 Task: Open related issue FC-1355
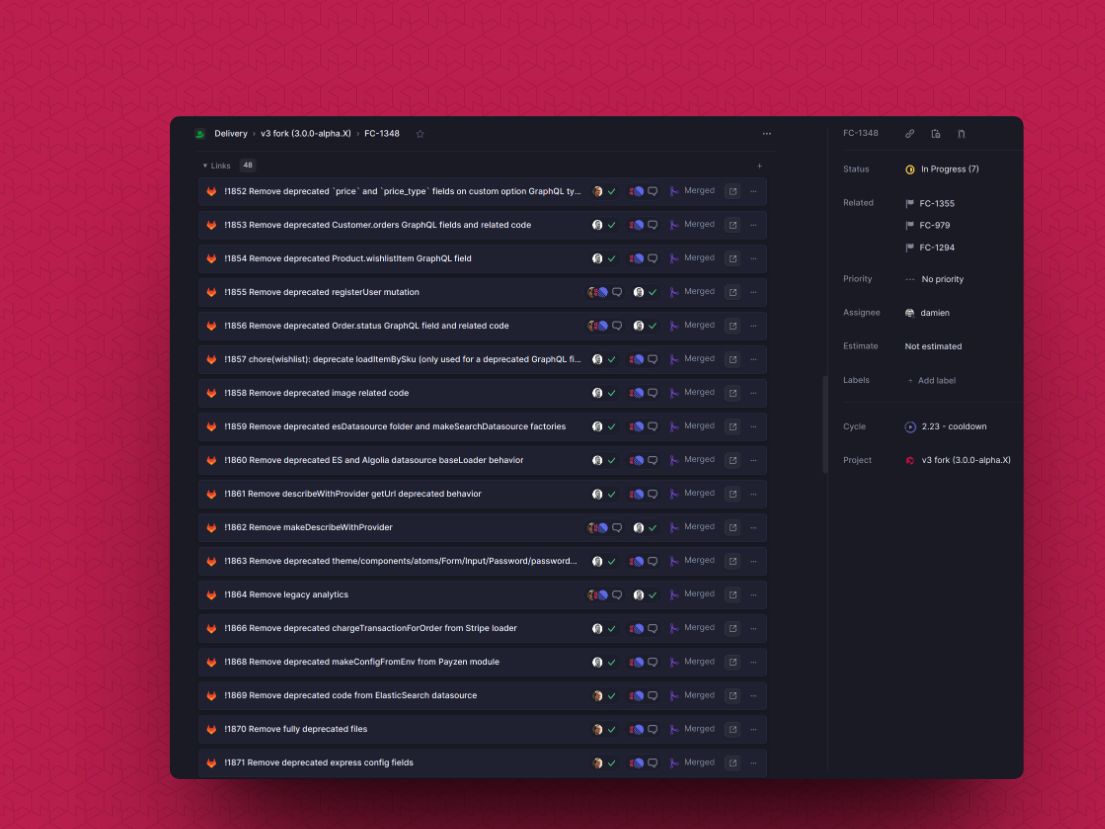point(930,204)
